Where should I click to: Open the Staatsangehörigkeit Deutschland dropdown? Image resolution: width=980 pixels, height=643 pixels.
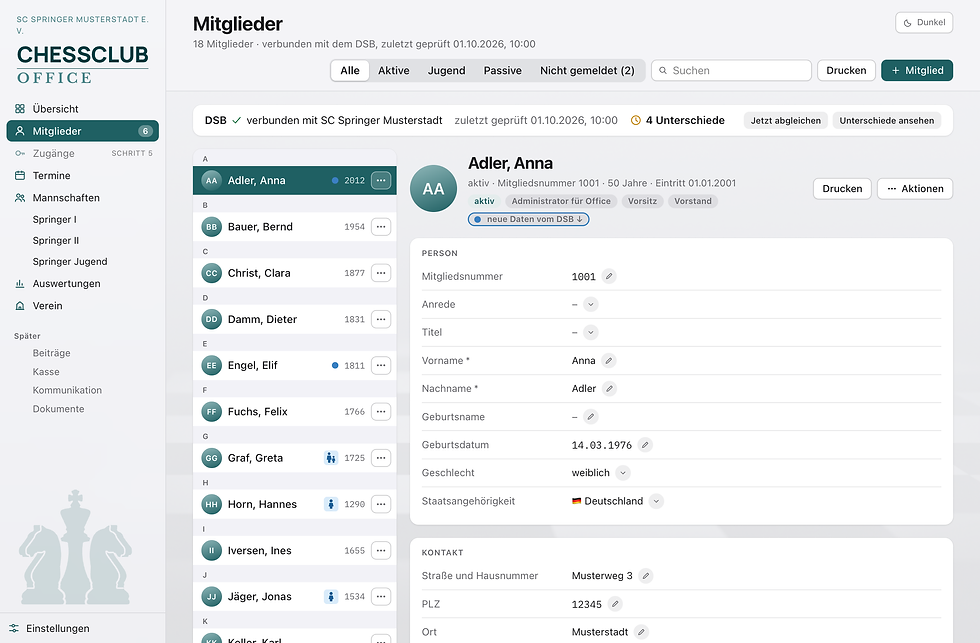(x=656, y=501)
